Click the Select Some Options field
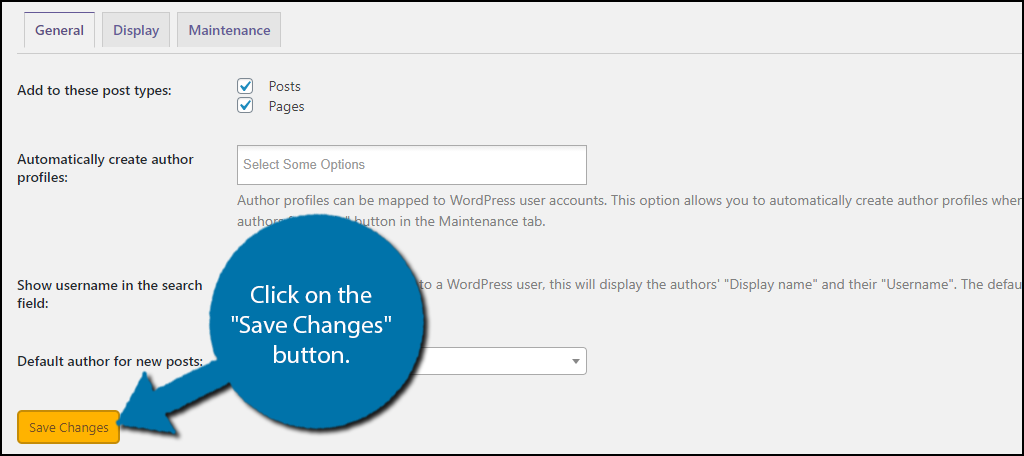The width and height of the screenshot is (1024, 456). click(411, 164)
